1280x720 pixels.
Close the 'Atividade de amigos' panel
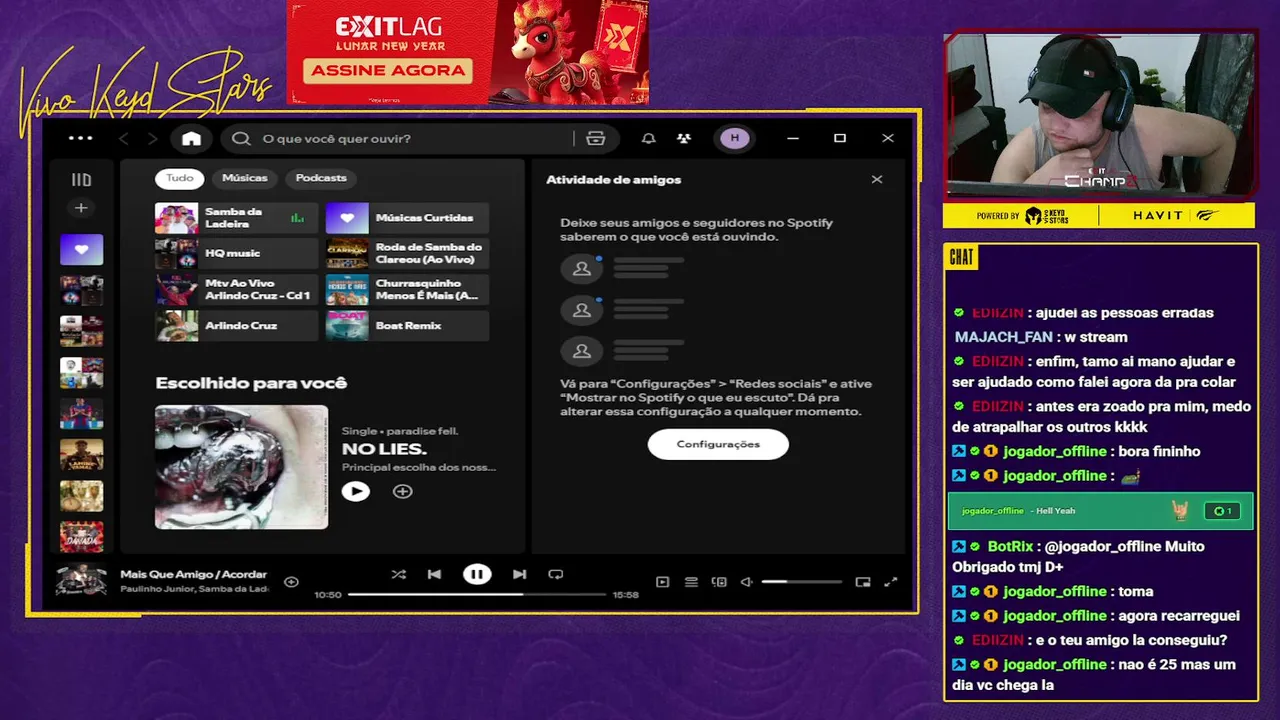877,180
